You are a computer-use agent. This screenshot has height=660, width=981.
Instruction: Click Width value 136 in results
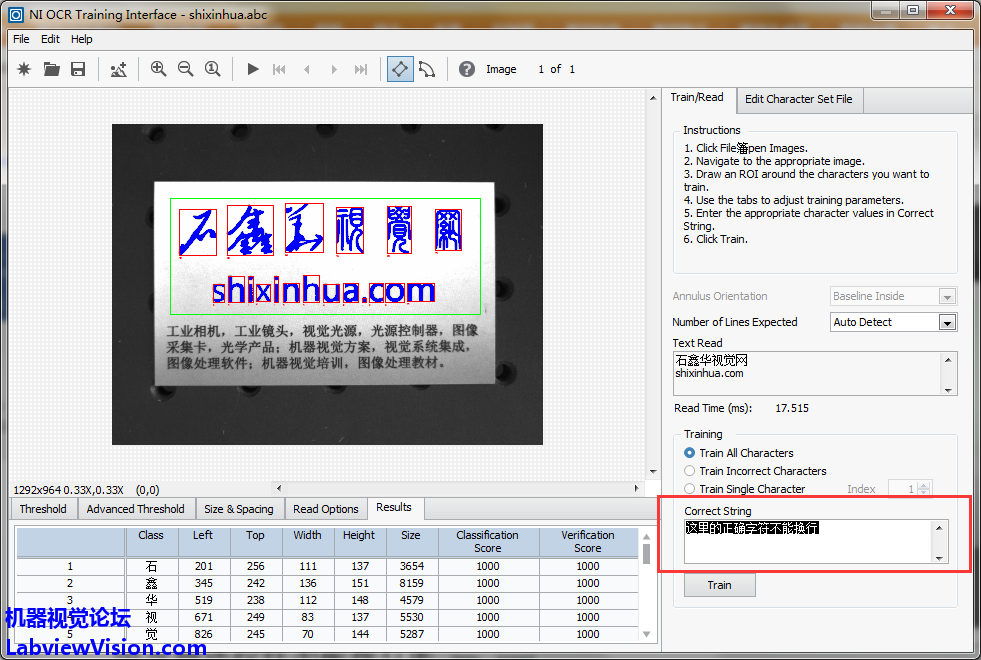coord(307,583)
